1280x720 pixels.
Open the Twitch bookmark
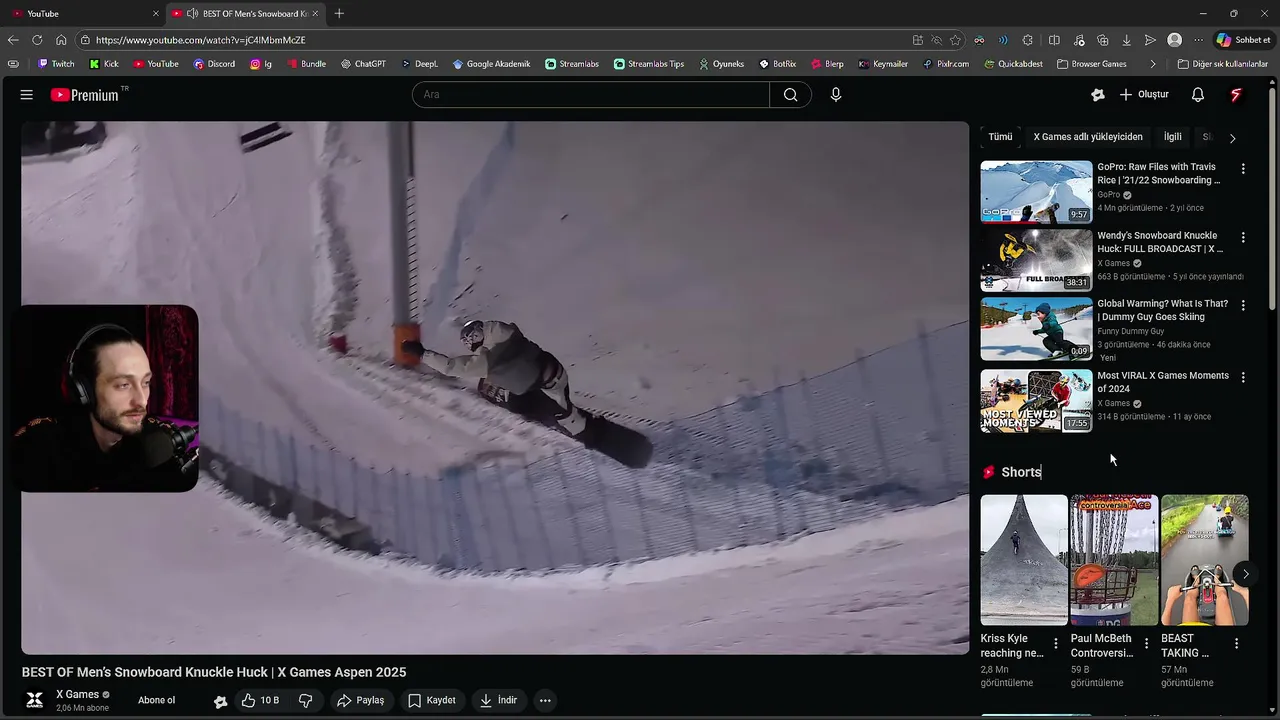[x=56, y=64]
